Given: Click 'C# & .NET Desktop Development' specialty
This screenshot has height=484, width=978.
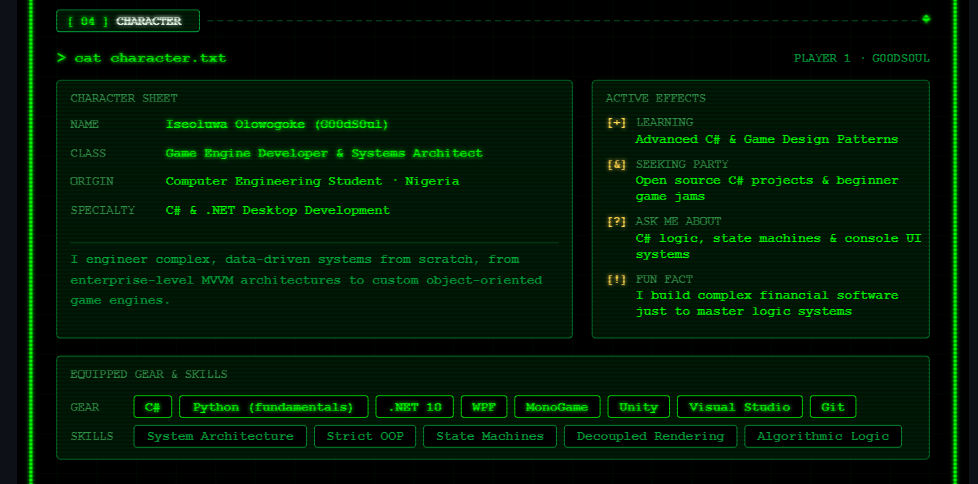Looking at the screenshot, I should 278,210.
